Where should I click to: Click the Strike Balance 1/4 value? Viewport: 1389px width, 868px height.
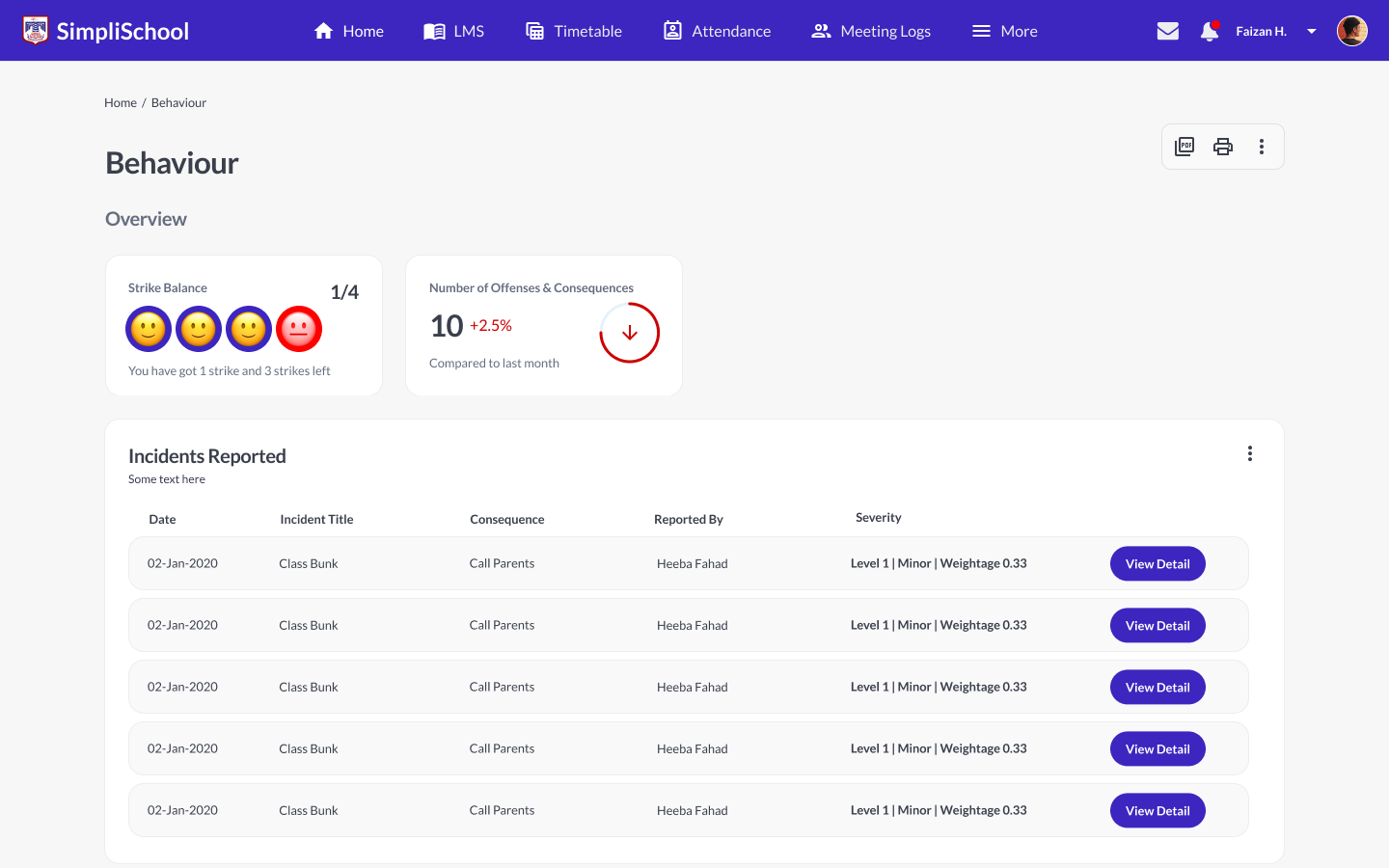point(344,292)
